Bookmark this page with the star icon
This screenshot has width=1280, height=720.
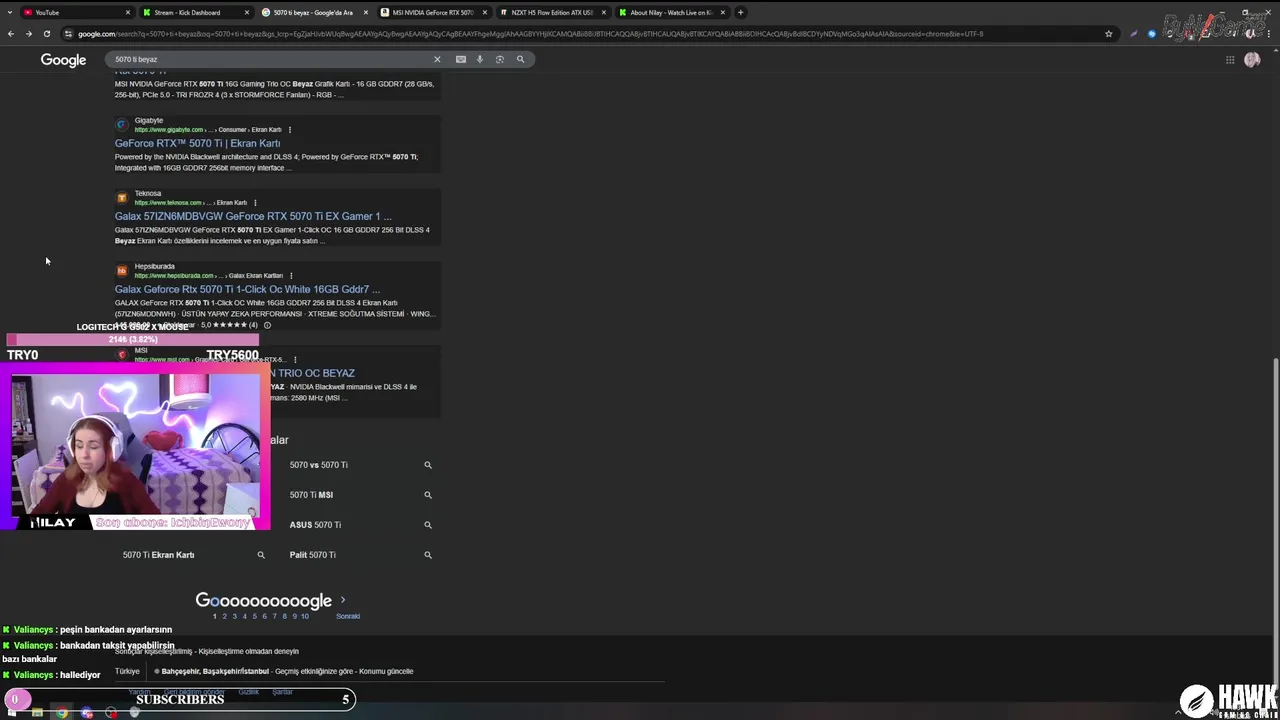[1108, 33]
